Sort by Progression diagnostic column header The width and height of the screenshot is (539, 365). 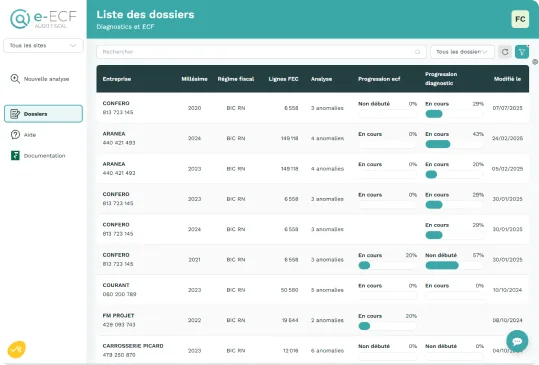click(441, 79)
